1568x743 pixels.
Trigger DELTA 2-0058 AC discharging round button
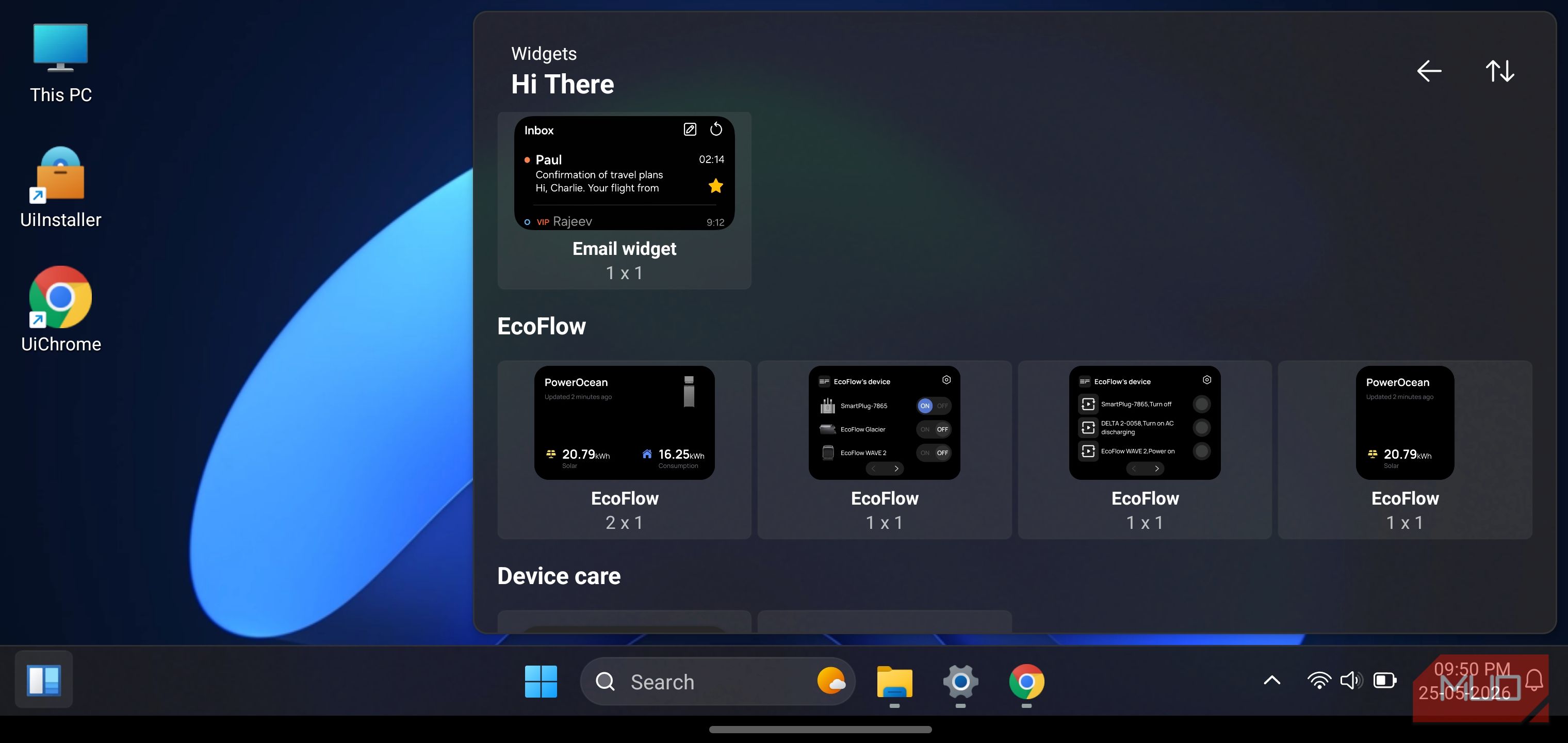point(1202,428)
